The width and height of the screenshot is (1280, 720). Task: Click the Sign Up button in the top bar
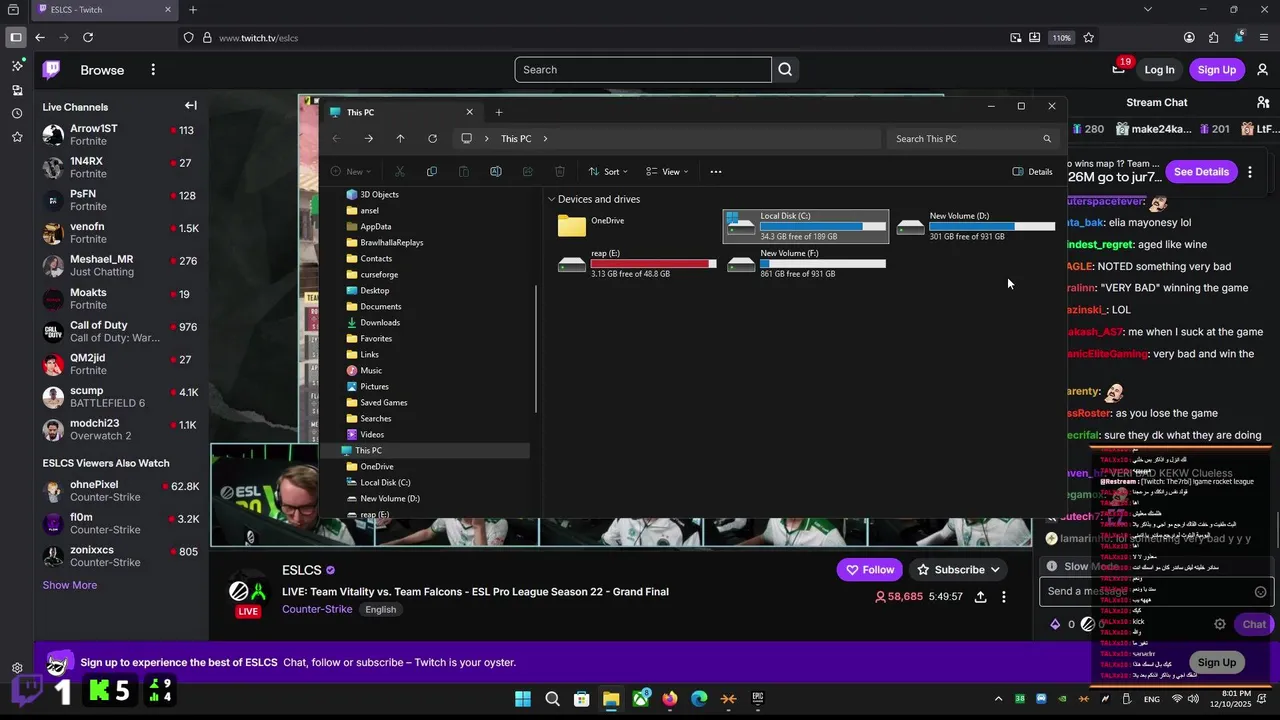(1217, 70)
